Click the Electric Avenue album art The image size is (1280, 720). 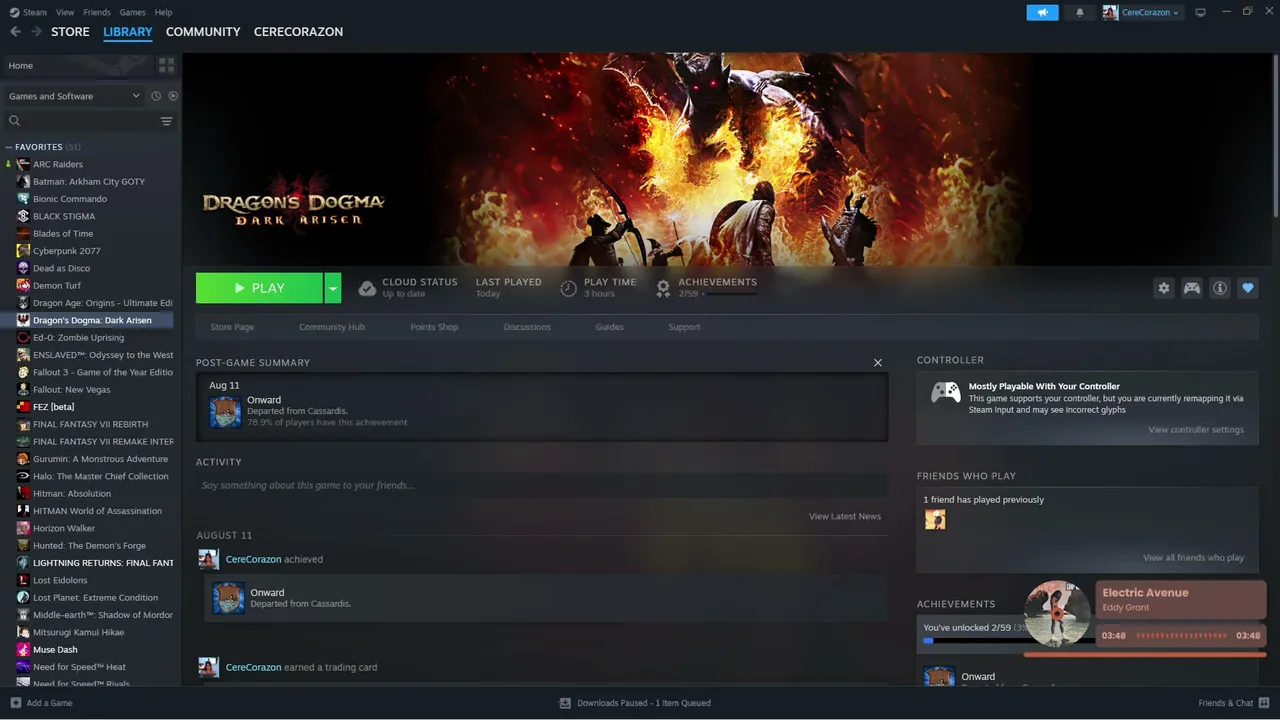pos(1057,614)
